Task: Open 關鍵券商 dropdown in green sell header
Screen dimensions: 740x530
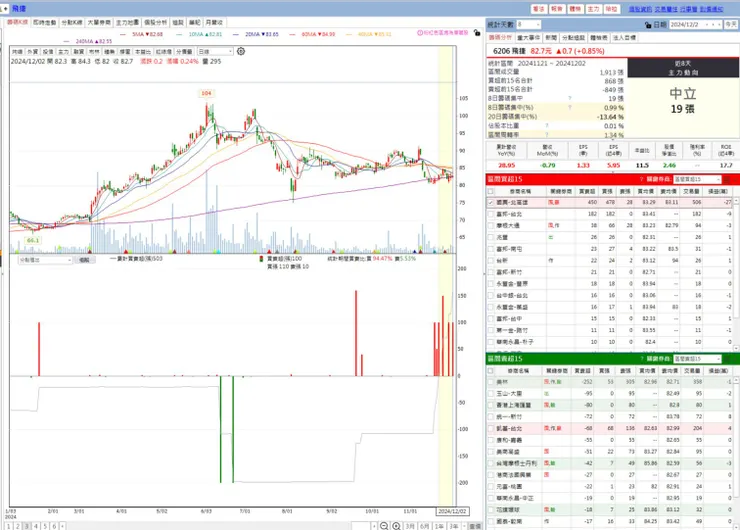Action: click(697, 359)
